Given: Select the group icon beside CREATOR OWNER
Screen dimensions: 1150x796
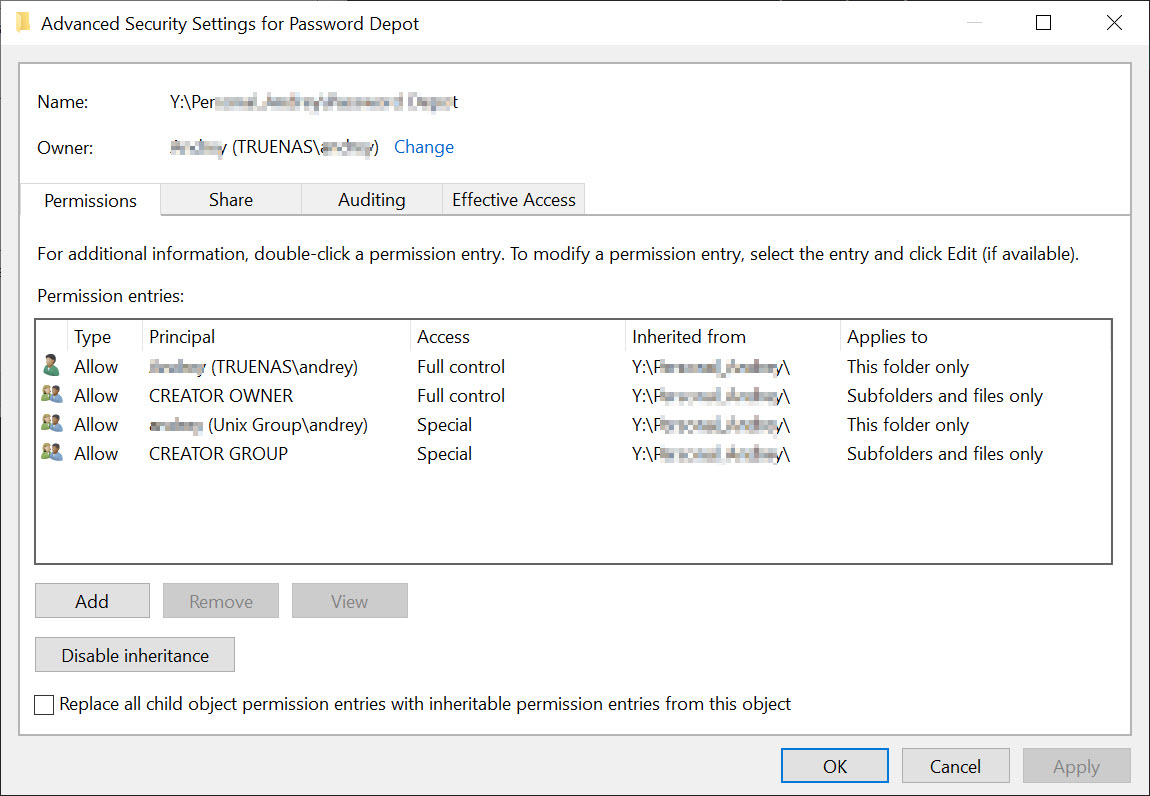Looking at the screenshot, I should pos(51,395).
